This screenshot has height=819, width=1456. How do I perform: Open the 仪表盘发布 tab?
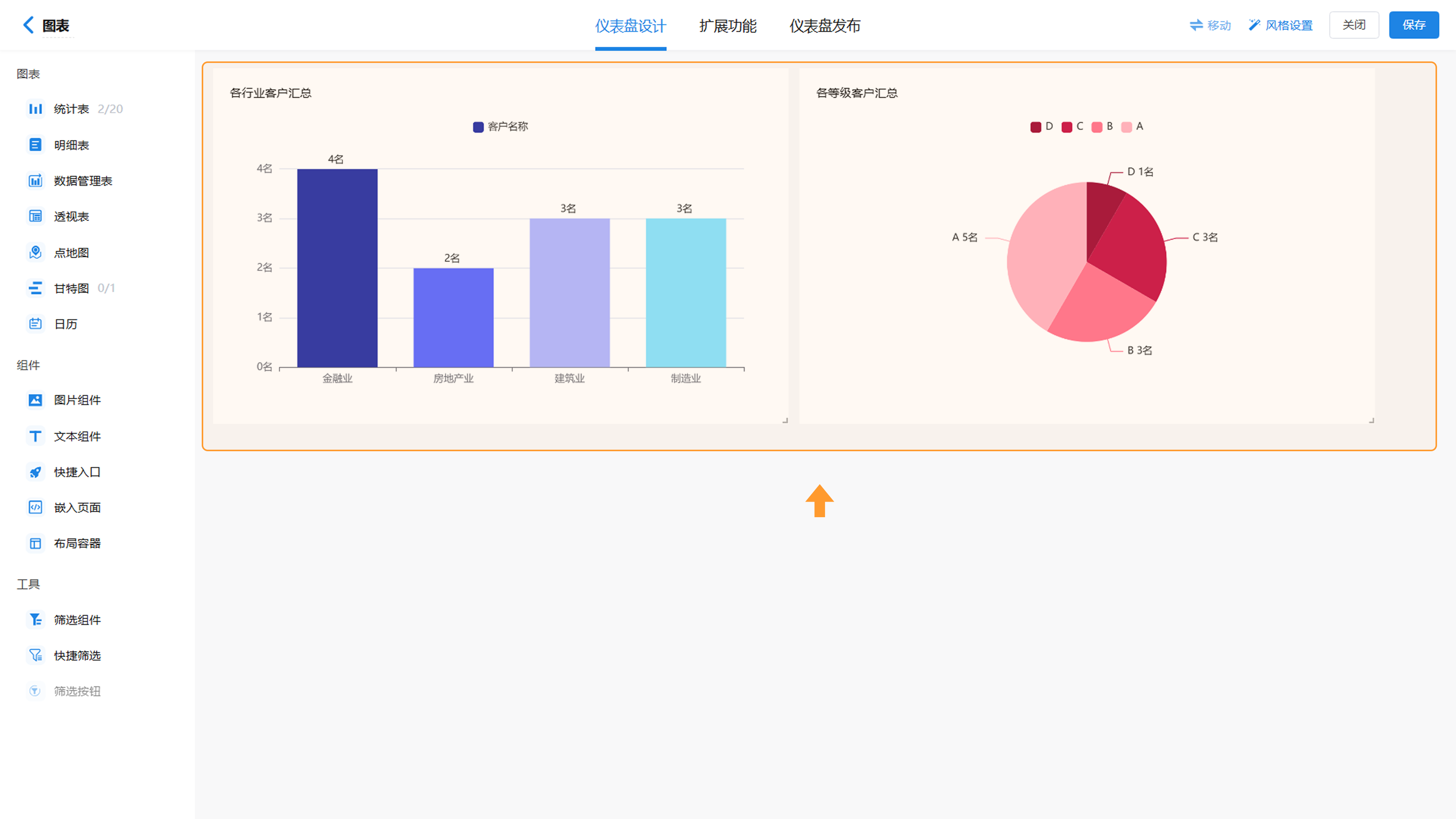[x=825, y=25]
